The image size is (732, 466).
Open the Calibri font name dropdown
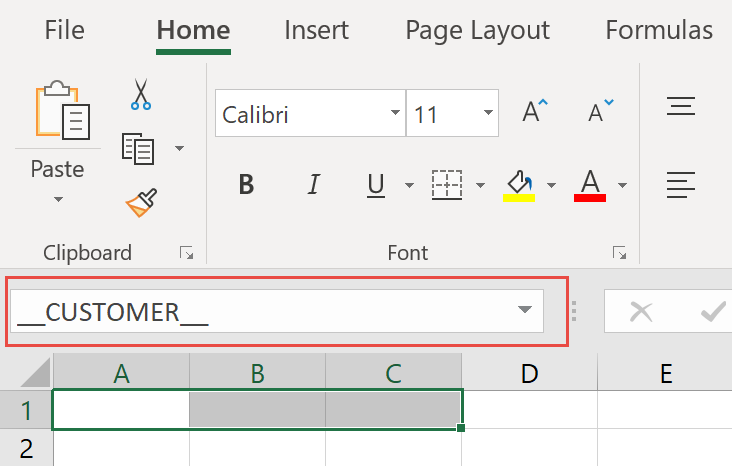coord(395,113)
